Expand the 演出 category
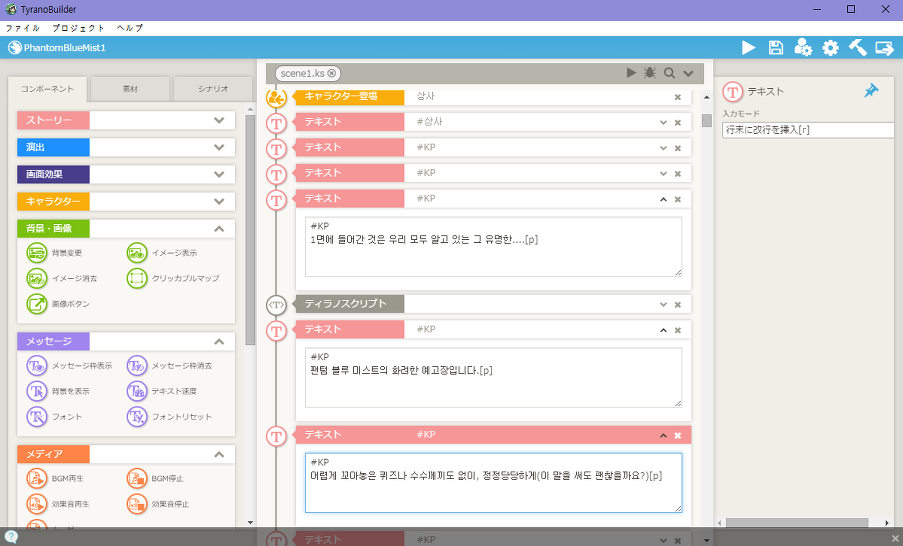The width and height of the screenshot is (903, 546). click(219, 147)
